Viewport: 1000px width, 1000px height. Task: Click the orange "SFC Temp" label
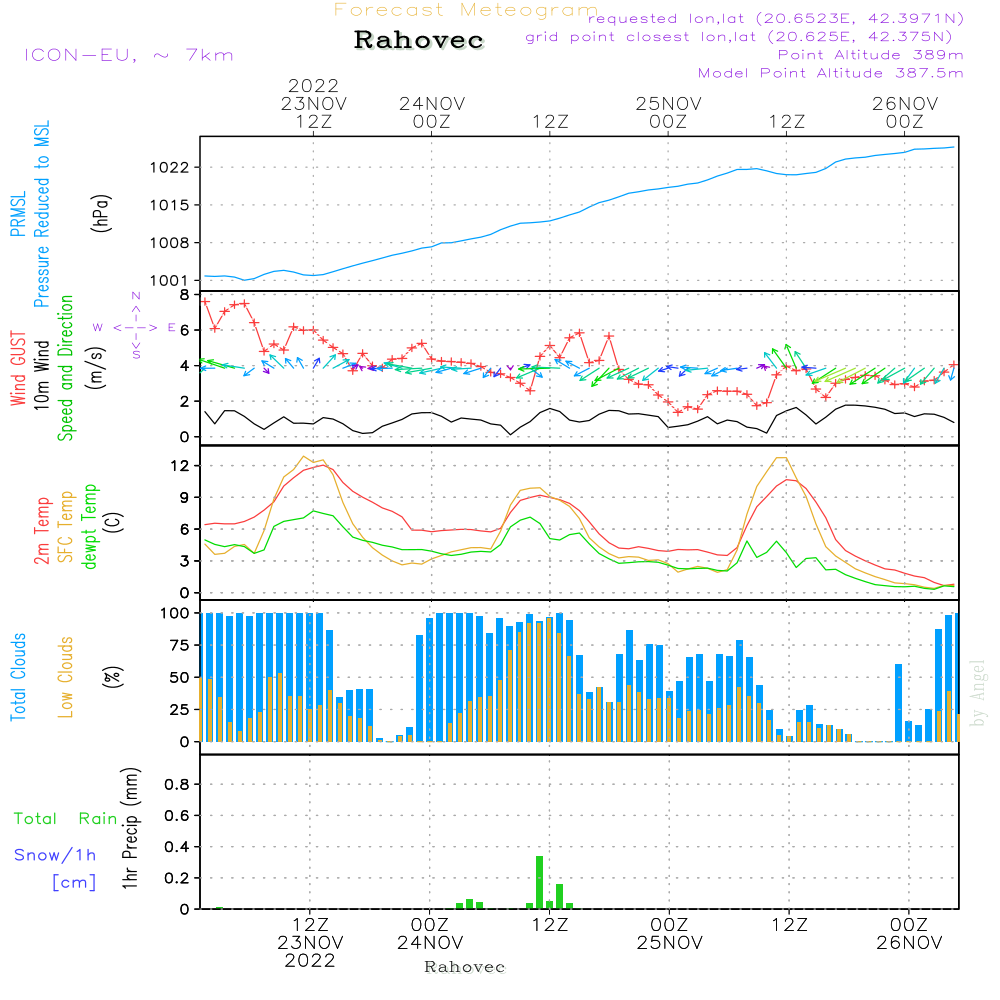tap(65, 527)
